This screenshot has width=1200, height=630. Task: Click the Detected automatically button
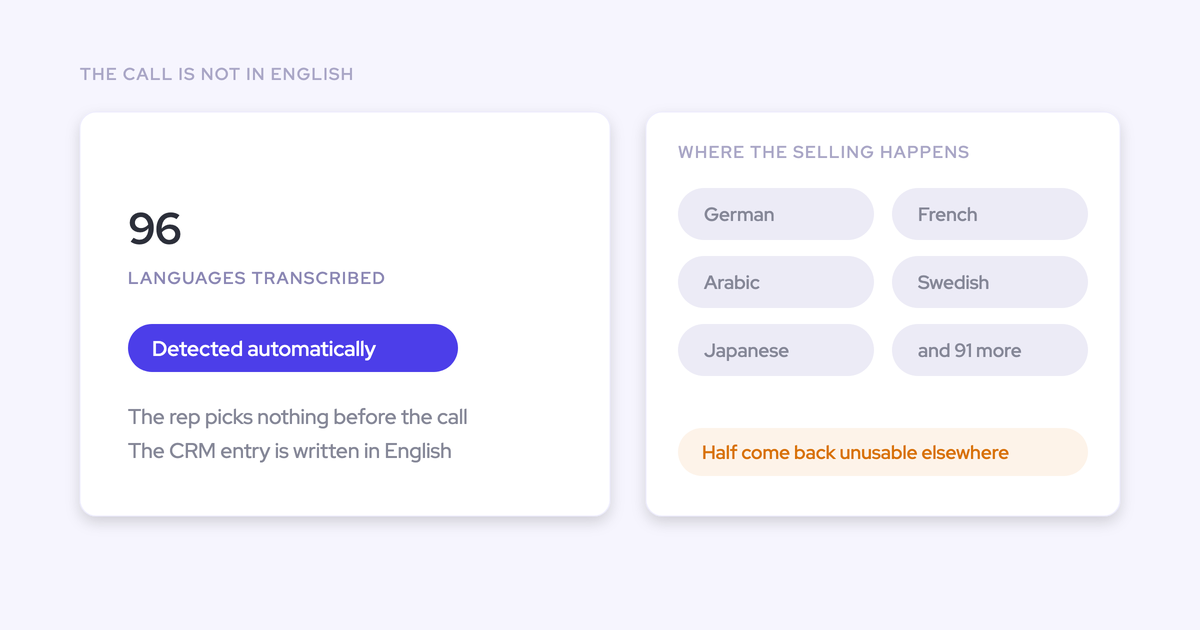coord(293,348)
